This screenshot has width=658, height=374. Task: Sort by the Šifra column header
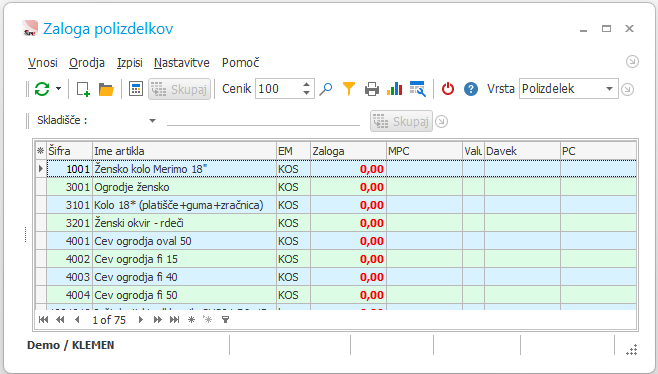coord(69,151)
